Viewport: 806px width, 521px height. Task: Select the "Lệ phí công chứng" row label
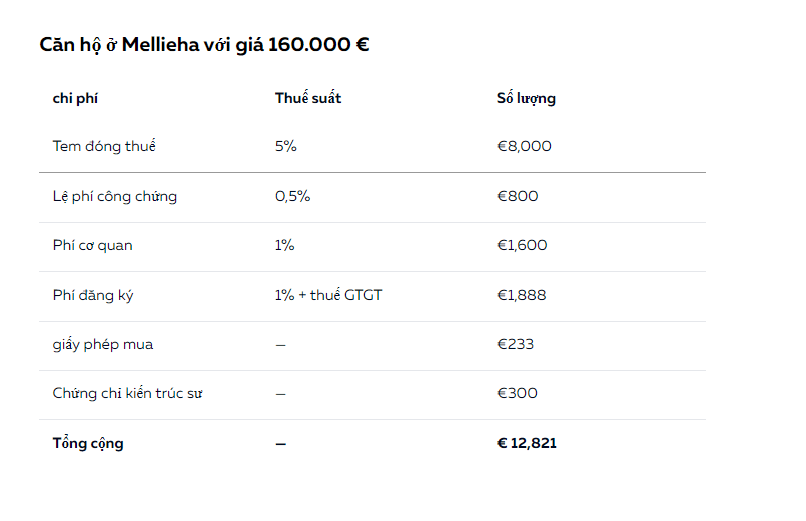point(115,197)
